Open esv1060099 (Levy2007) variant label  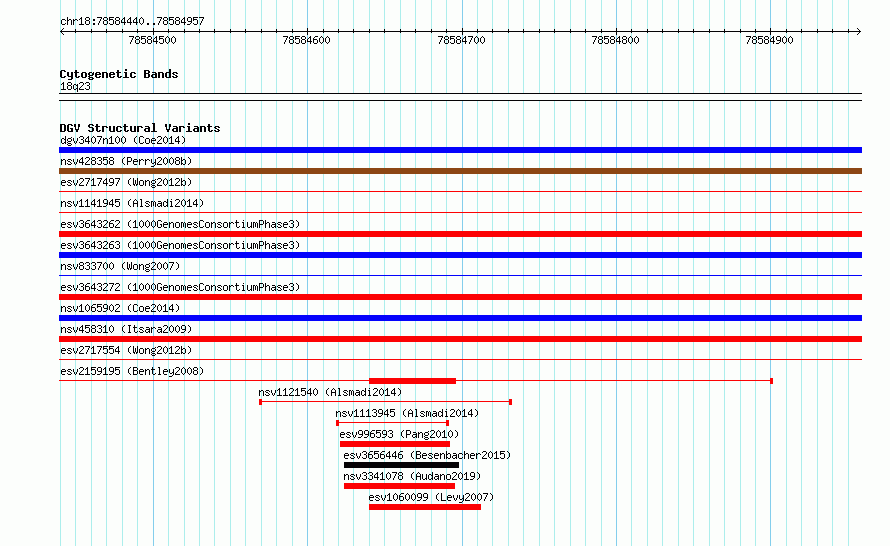(431, 497)
